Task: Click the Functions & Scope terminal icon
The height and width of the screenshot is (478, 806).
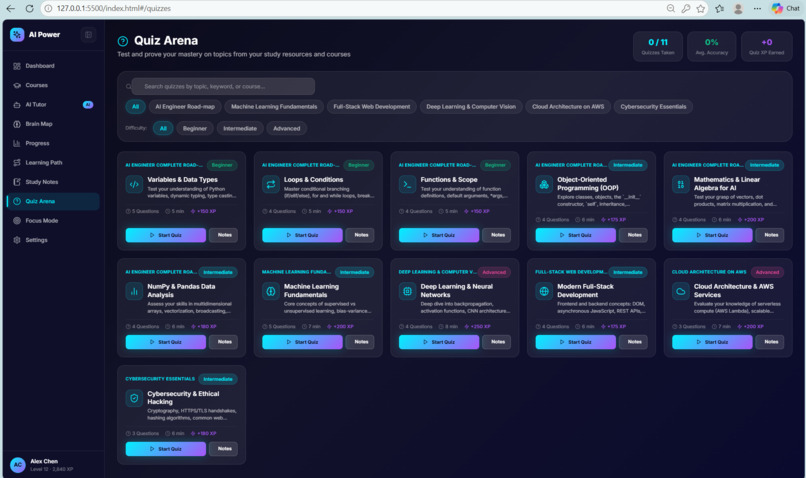Action: point(407,185)
